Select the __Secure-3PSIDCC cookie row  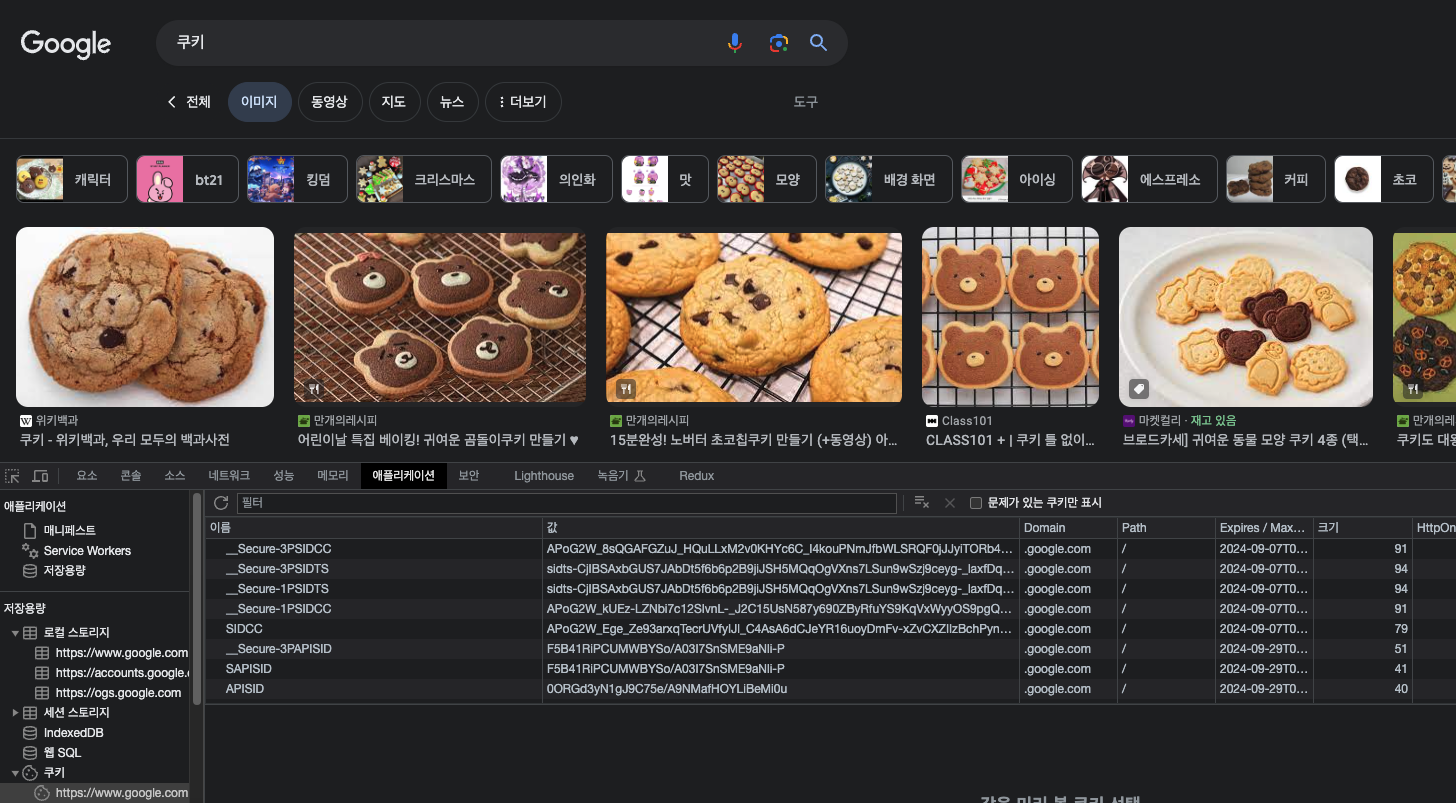(x=830, y=549)
